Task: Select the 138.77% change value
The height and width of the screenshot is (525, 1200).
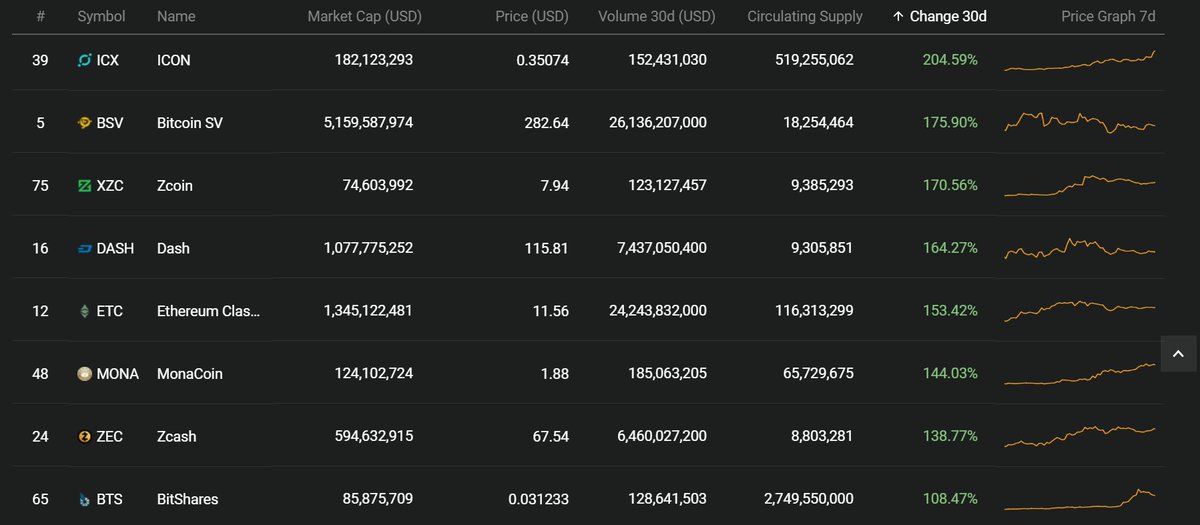Action: 950,436
